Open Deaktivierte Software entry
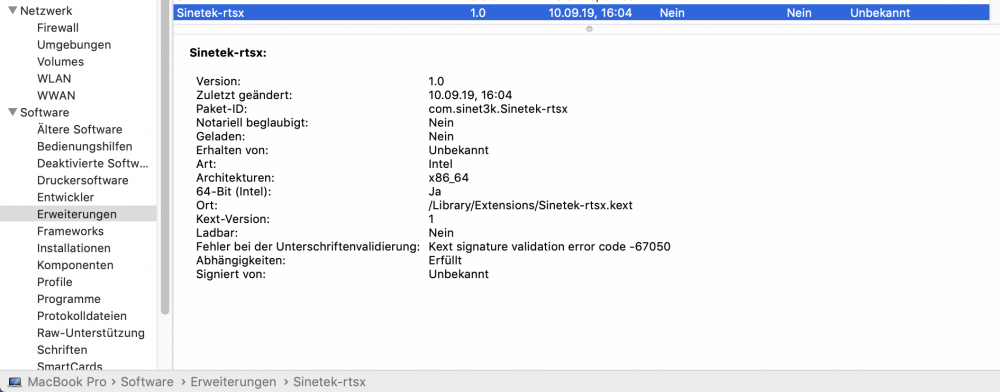 [93, 163]
